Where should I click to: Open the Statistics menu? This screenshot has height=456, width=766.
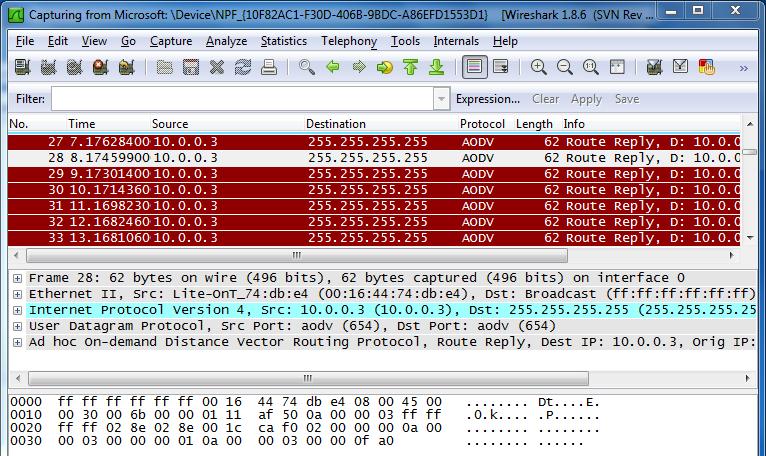pyautogui.click(x=284, y=41)
